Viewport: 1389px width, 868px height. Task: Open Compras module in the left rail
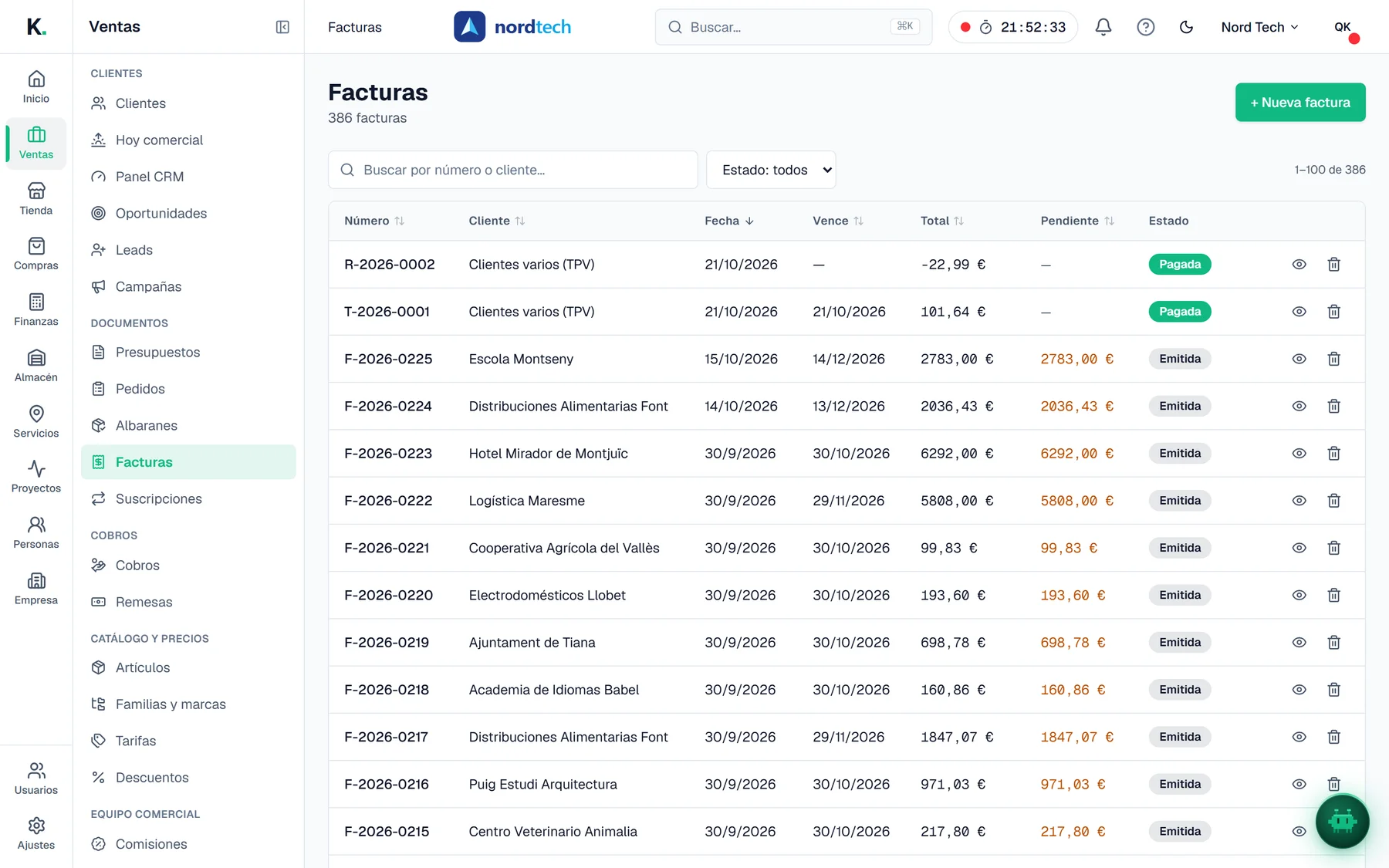36,255
